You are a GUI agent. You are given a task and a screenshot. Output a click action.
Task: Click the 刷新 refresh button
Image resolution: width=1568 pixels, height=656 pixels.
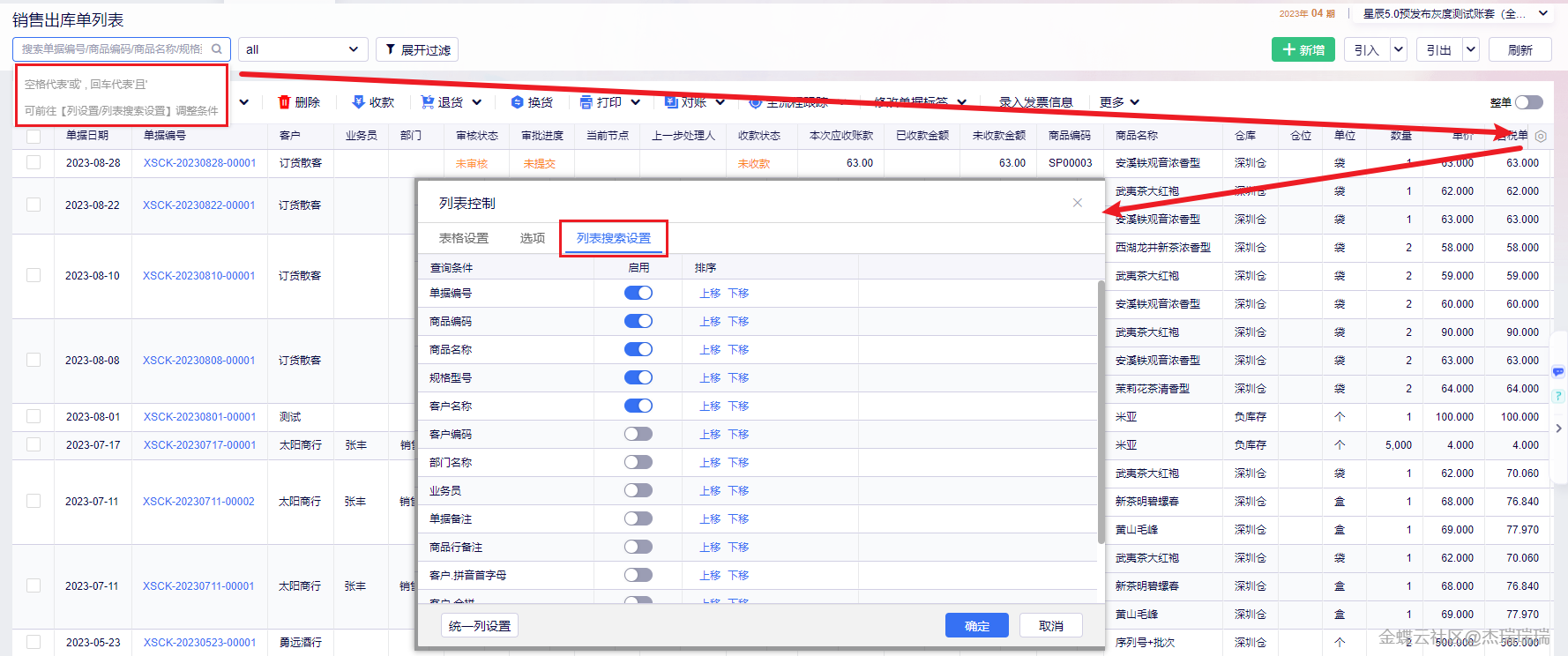[x=1520, y=49]
